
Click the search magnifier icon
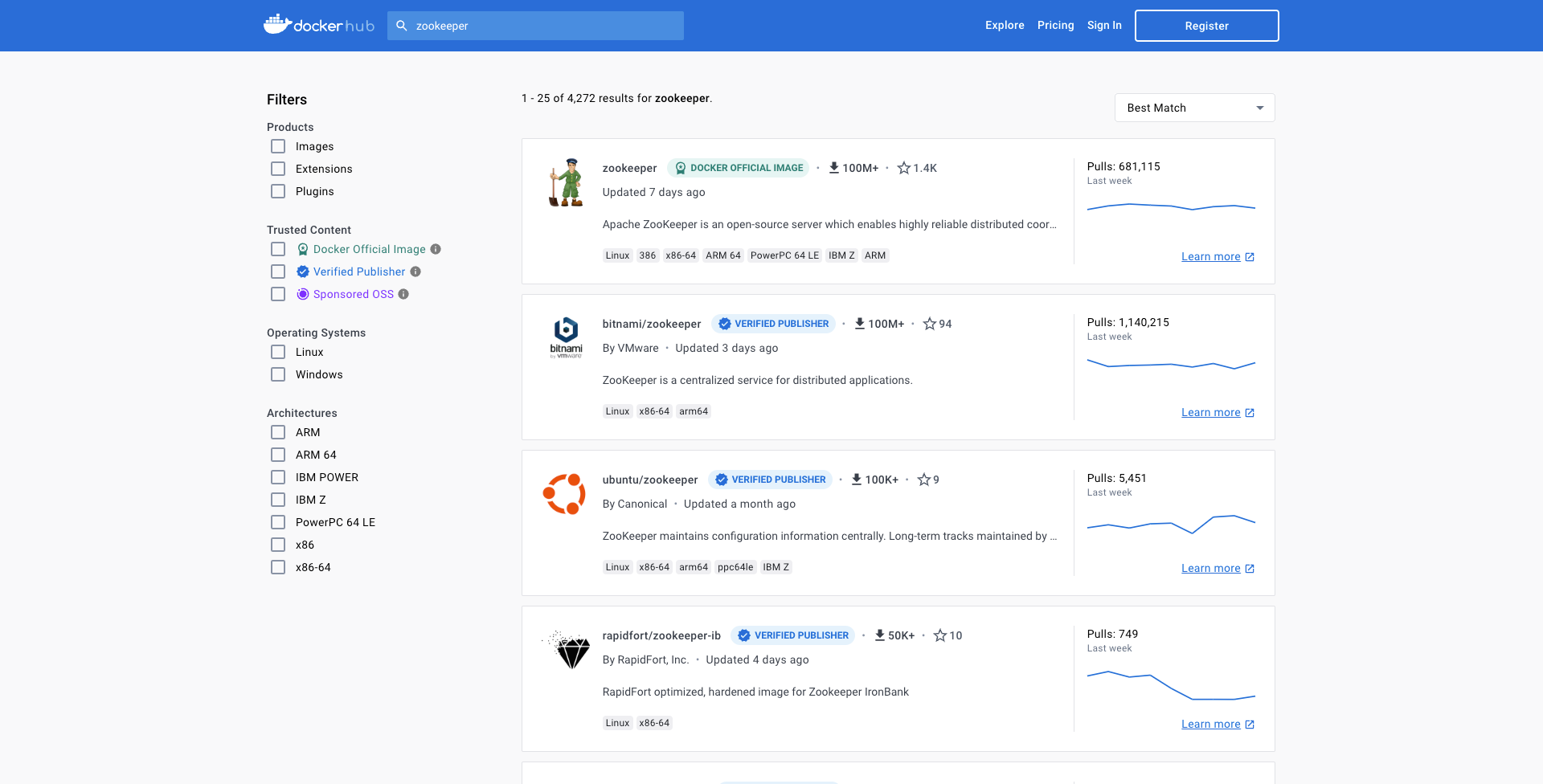pos(402,26)
